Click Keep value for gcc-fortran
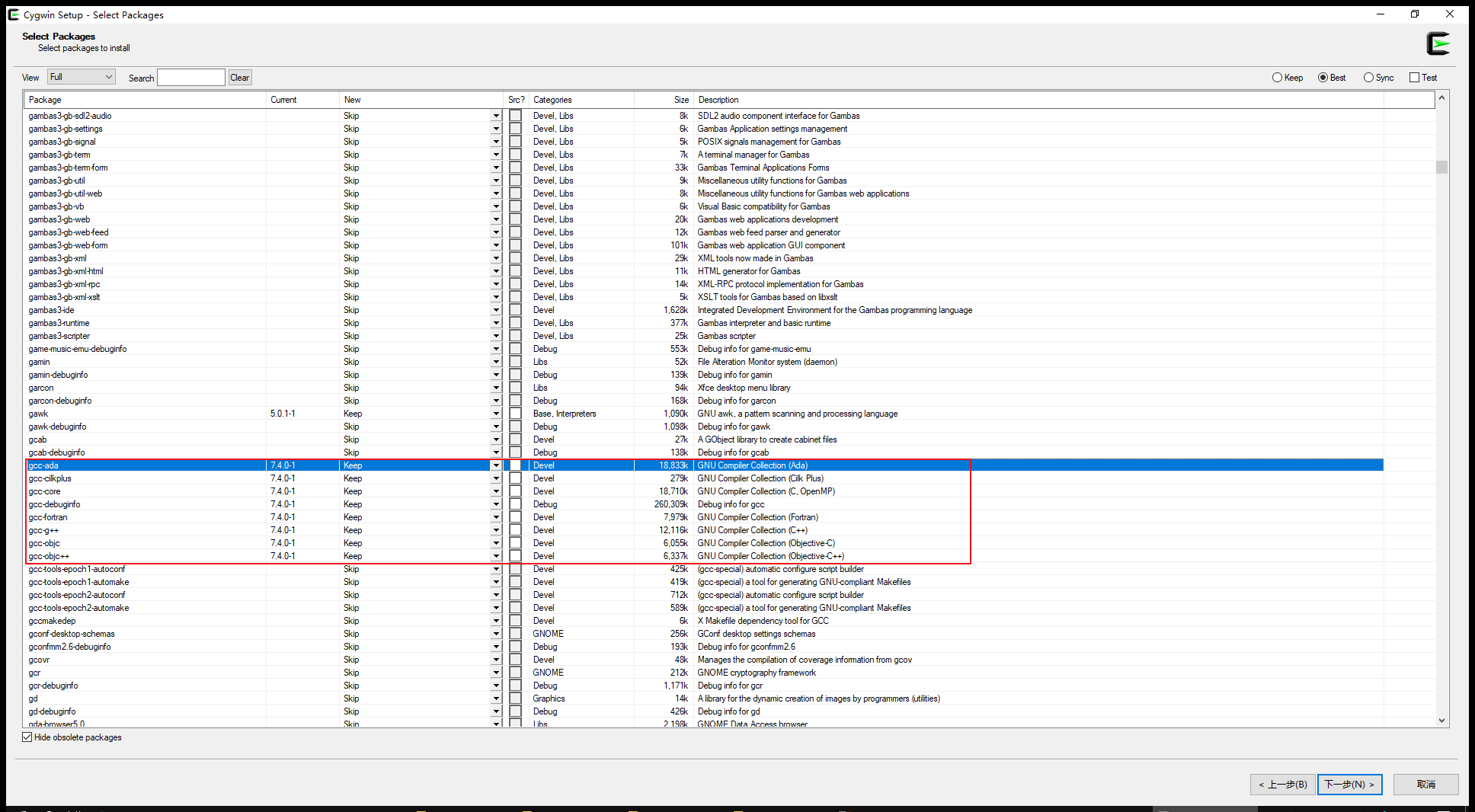Viewport: 1475px width, 812px height. (x=353, y=517)
